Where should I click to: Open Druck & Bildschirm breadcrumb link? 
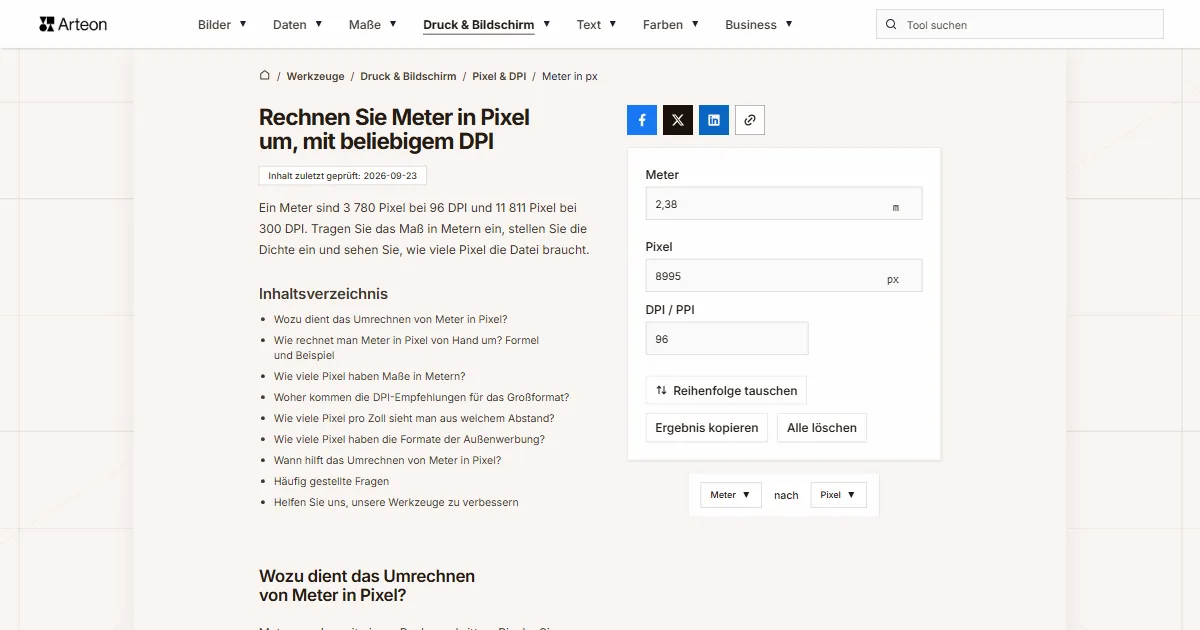click(x=408, y=76)
